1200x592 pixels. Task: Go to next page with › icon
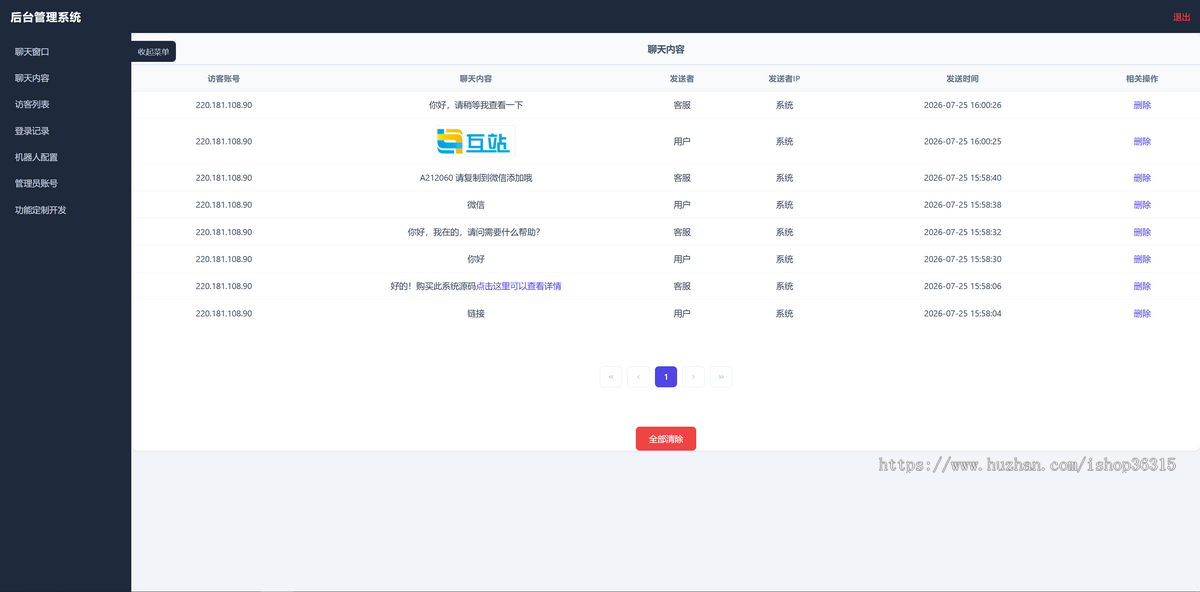693,377
